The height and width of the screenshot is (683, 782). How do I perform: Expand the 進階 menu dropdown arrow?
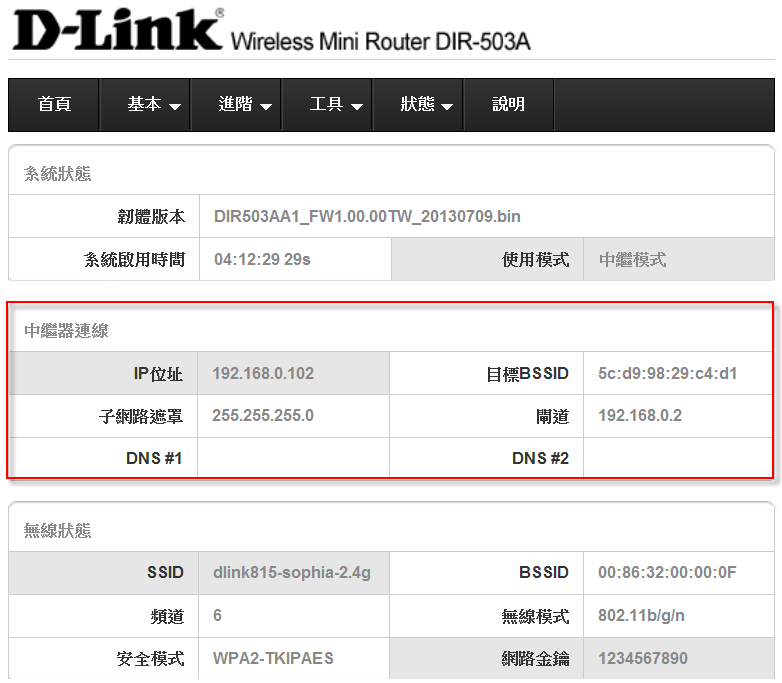click(266, 106)
